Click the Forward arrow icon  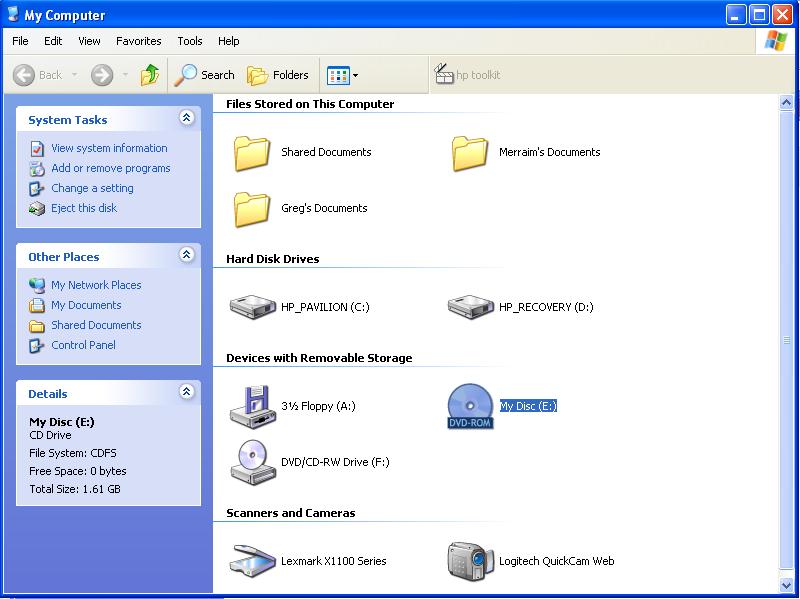coord(102,76)
